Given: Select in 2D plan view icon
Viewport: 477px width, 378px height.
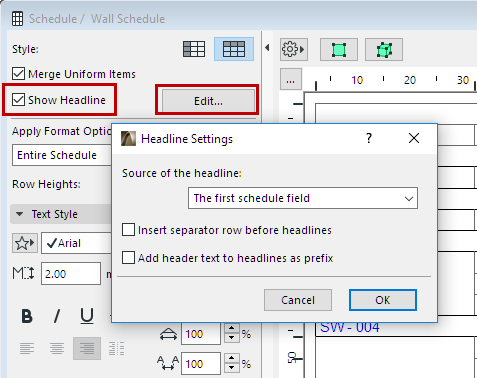Looking at the screenshot, I should (339, 49).
